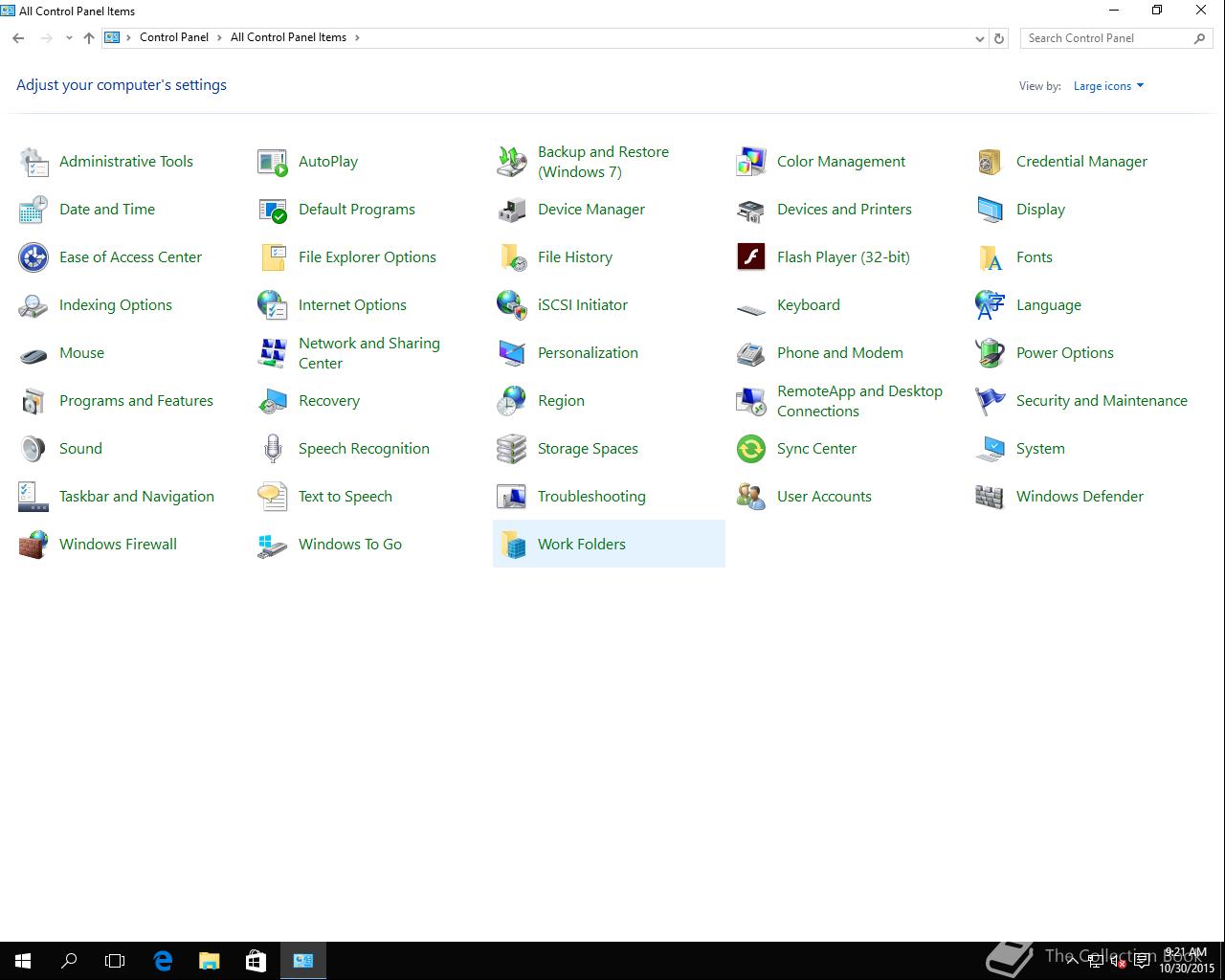1225x980 pixels.
Task: Open the highlighted Work Folders item
Action: point(609,544)
